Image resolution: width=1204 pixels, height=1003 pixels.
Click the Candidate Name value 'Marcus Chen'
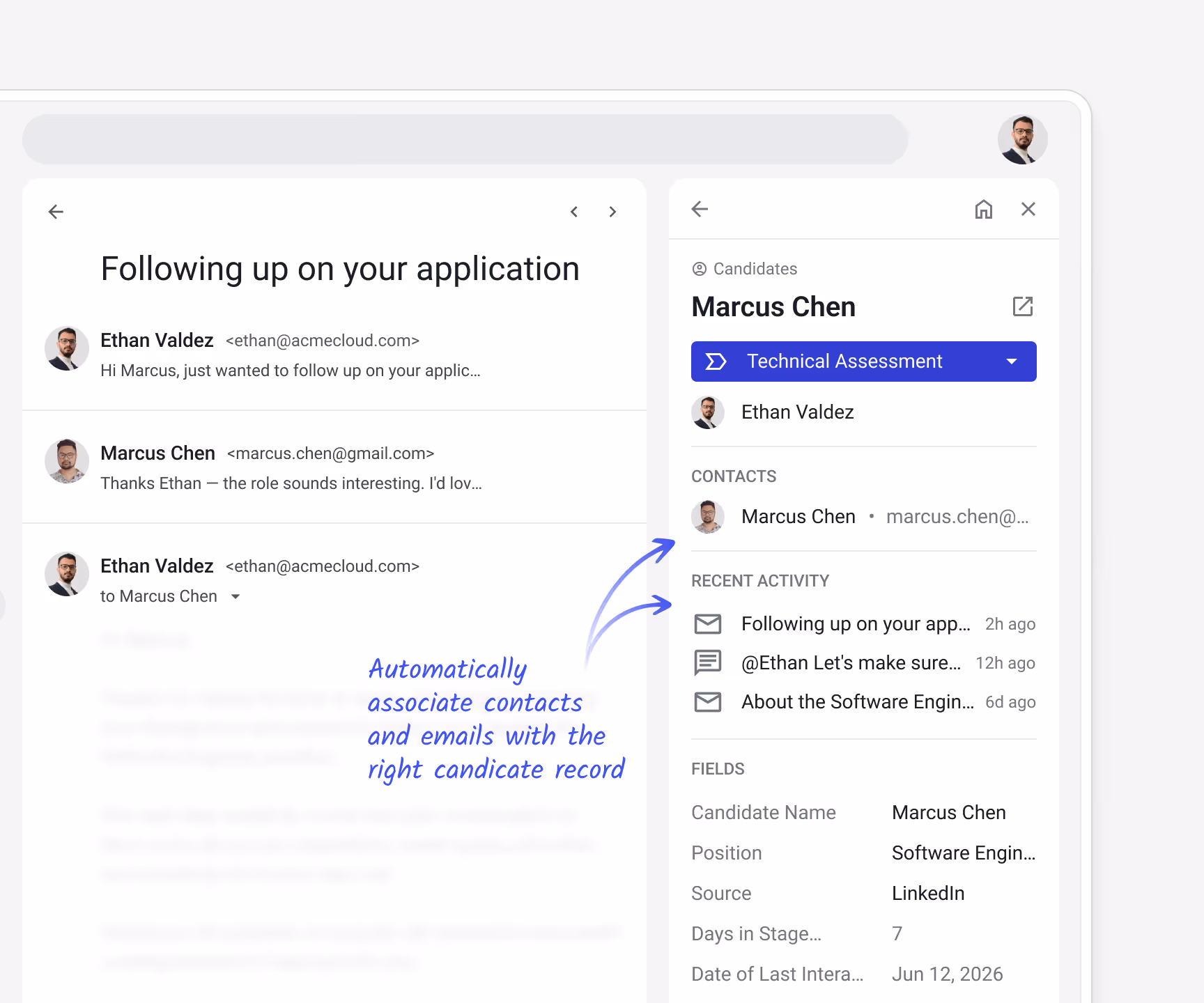pyautogui.click(x=949, y=813)
